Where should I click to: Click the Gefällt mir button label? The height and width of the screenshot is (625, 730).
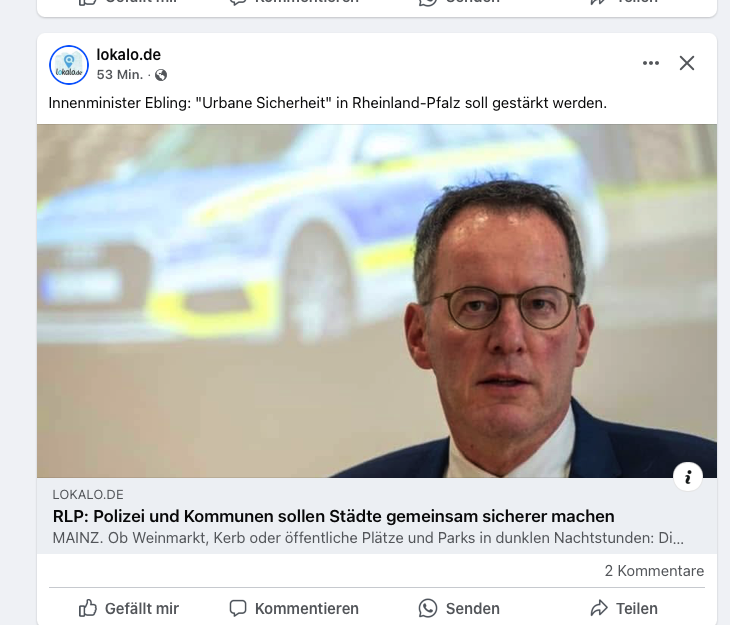142,608
